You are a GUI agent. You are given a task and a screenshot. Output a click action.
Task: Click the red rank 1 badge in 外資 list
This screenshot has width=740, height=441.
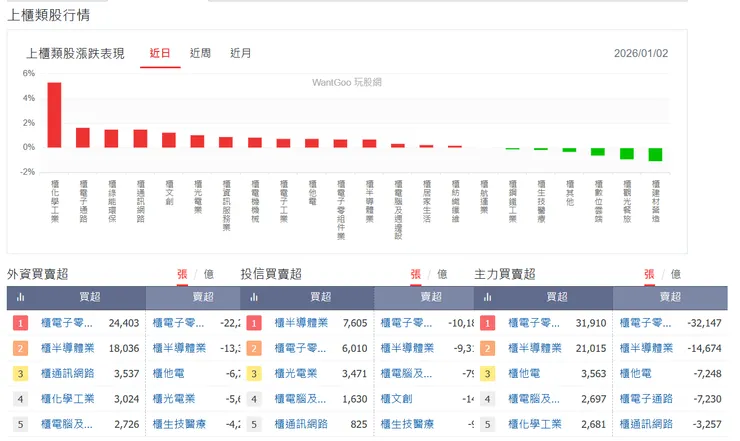(x=20, y=323)
